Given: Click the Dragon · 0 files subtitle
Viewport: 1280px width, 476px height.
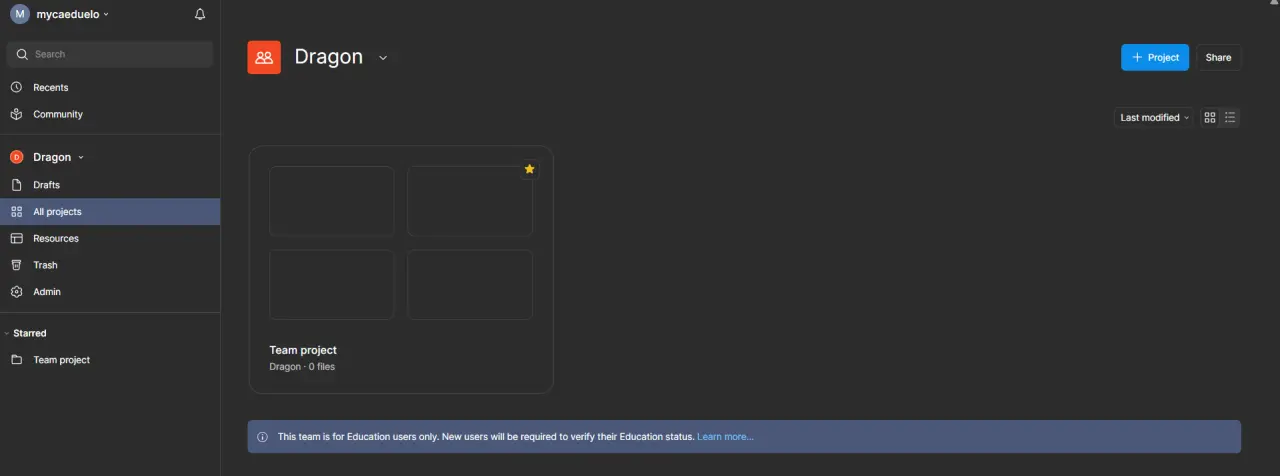Looking at the screenshot, I should (x=302, y=367).
